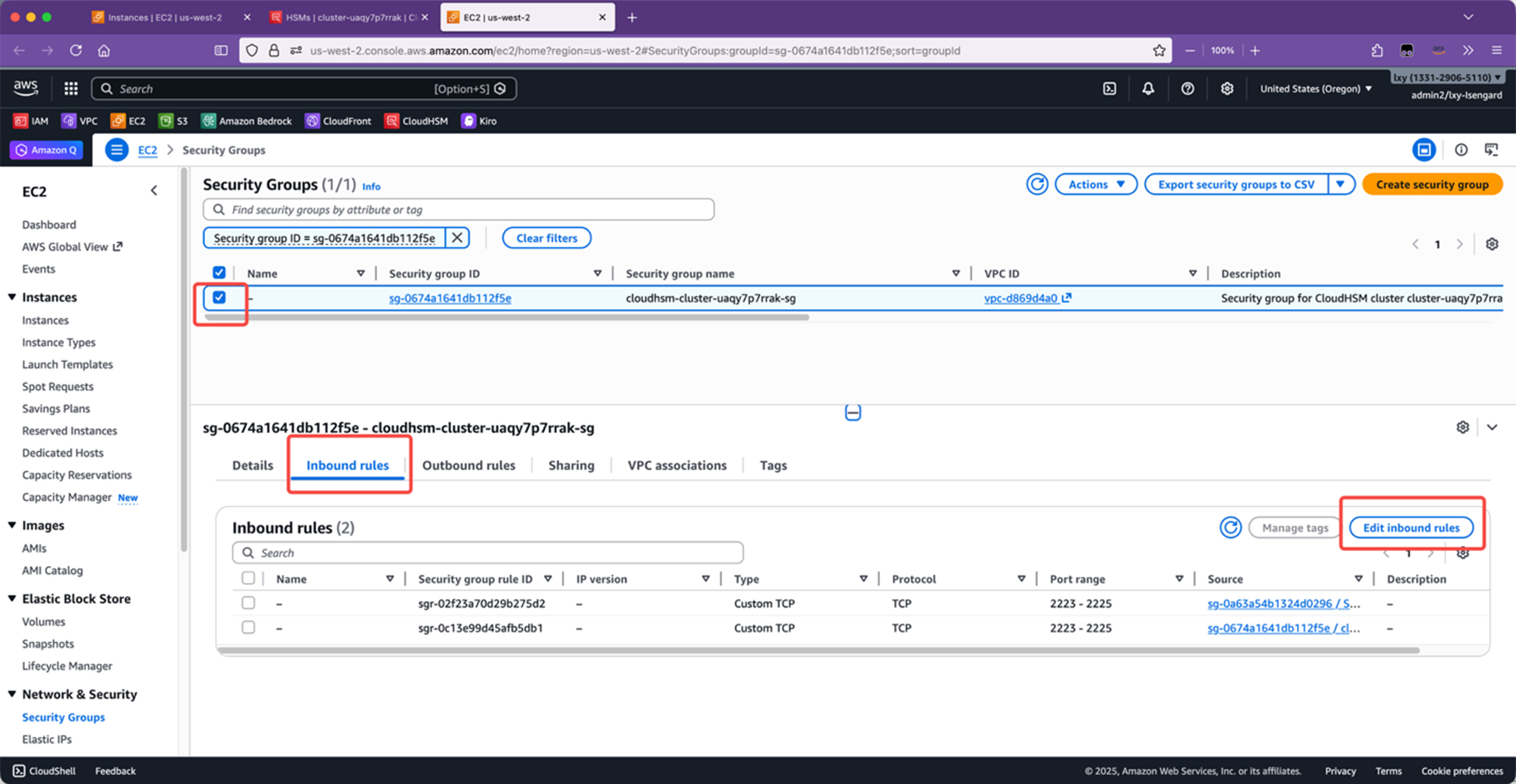The width and height of the screenshot is (1516, 784).
Task: Switch to the Outbound rules tab
Action: click(468, 465)
